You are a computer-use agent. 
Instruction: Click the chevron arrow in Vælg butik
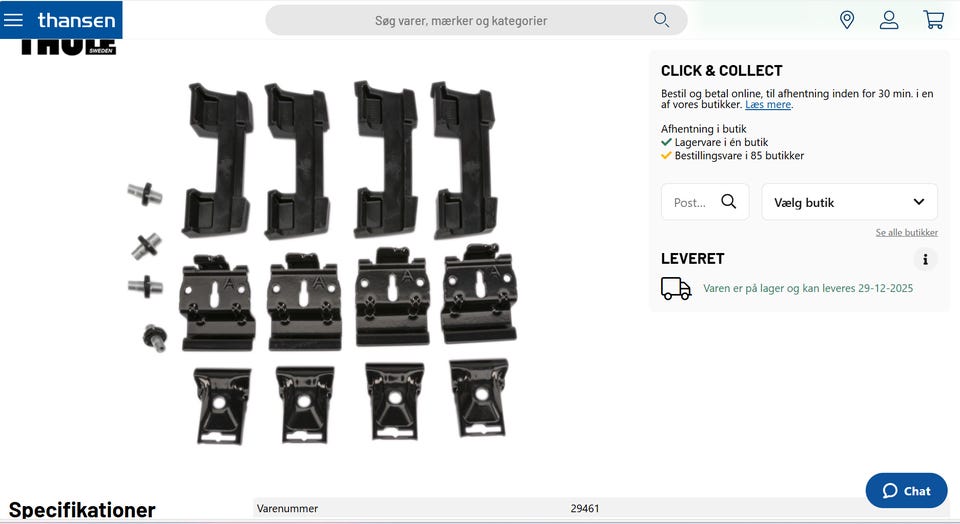(918, 202)
